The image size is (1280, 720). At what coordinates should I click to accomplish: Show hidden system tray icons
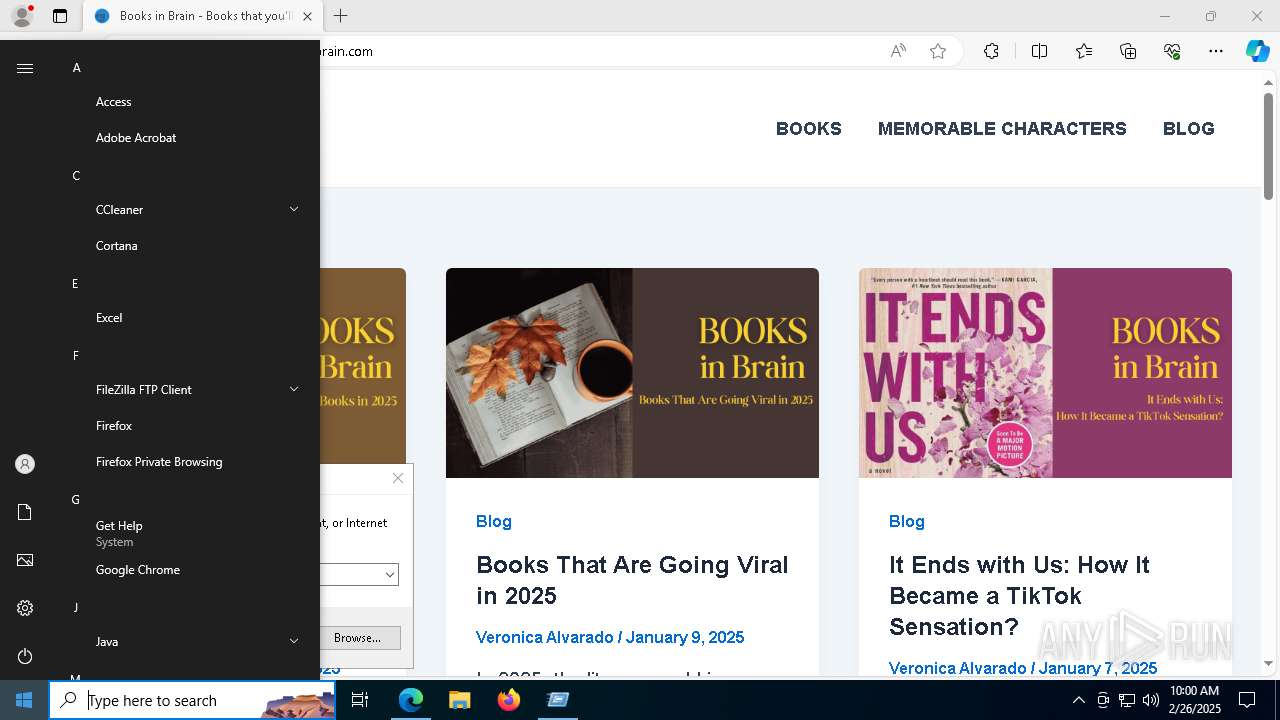click(1078, 700)
